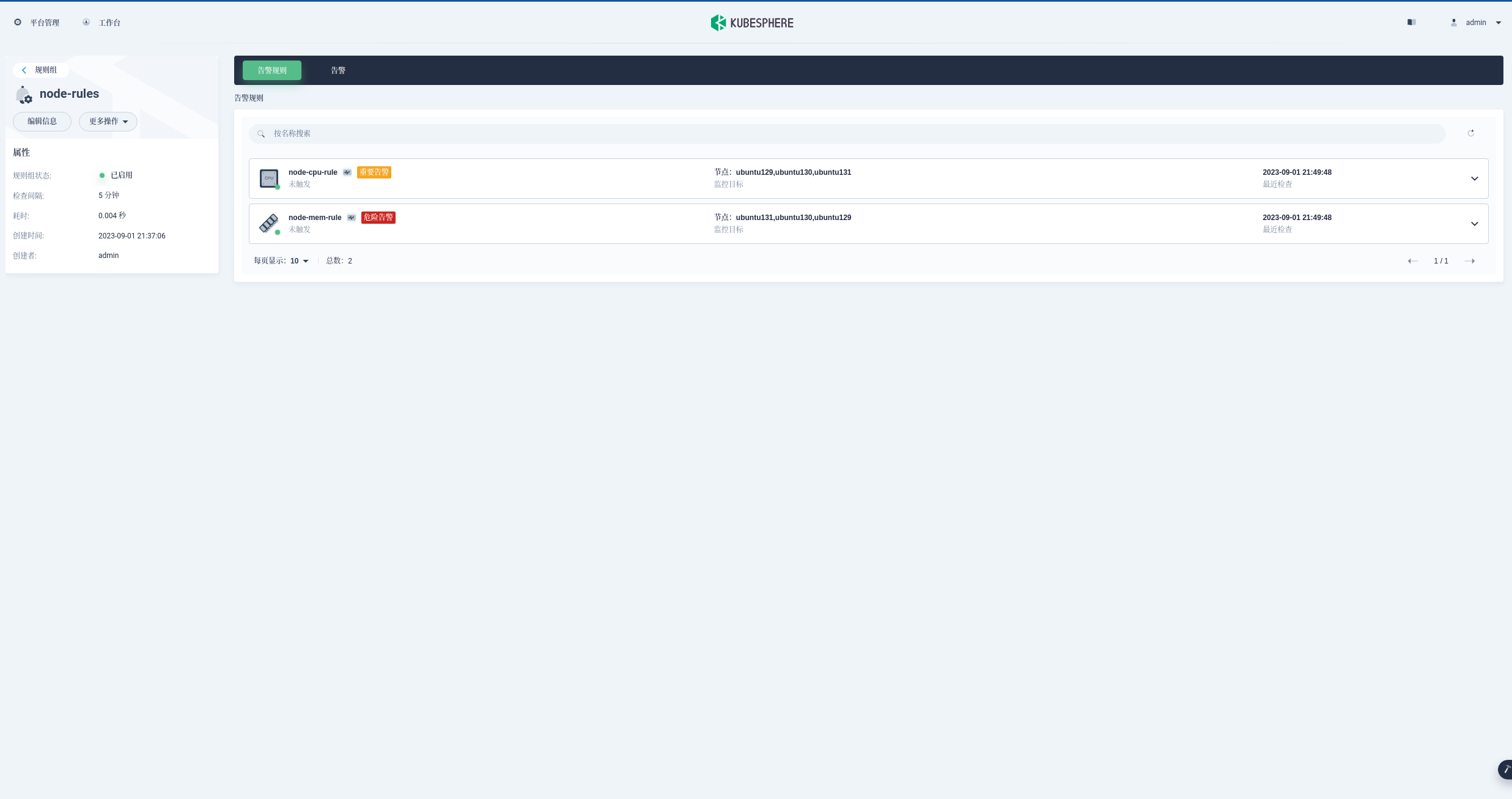Screen dimensions: 1512x799
Task: Click the creation time 2023-09-01 21:37:06
Action: tap(132, 236)
